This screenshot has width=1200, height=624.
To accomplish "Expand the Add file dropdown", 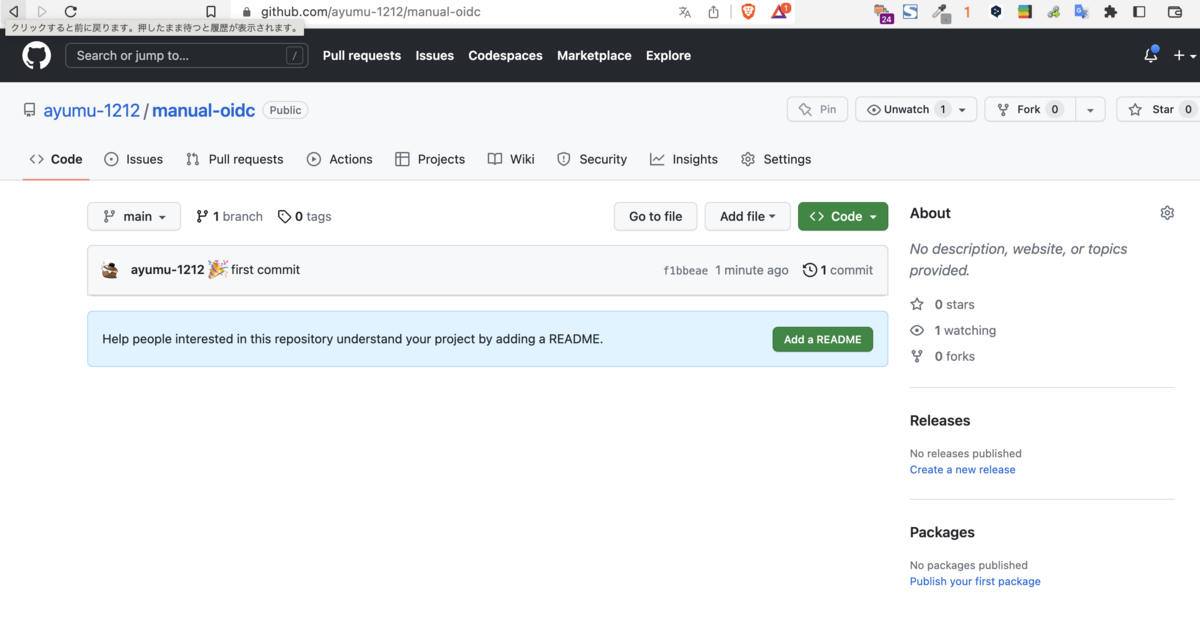I will click(747, 216).
